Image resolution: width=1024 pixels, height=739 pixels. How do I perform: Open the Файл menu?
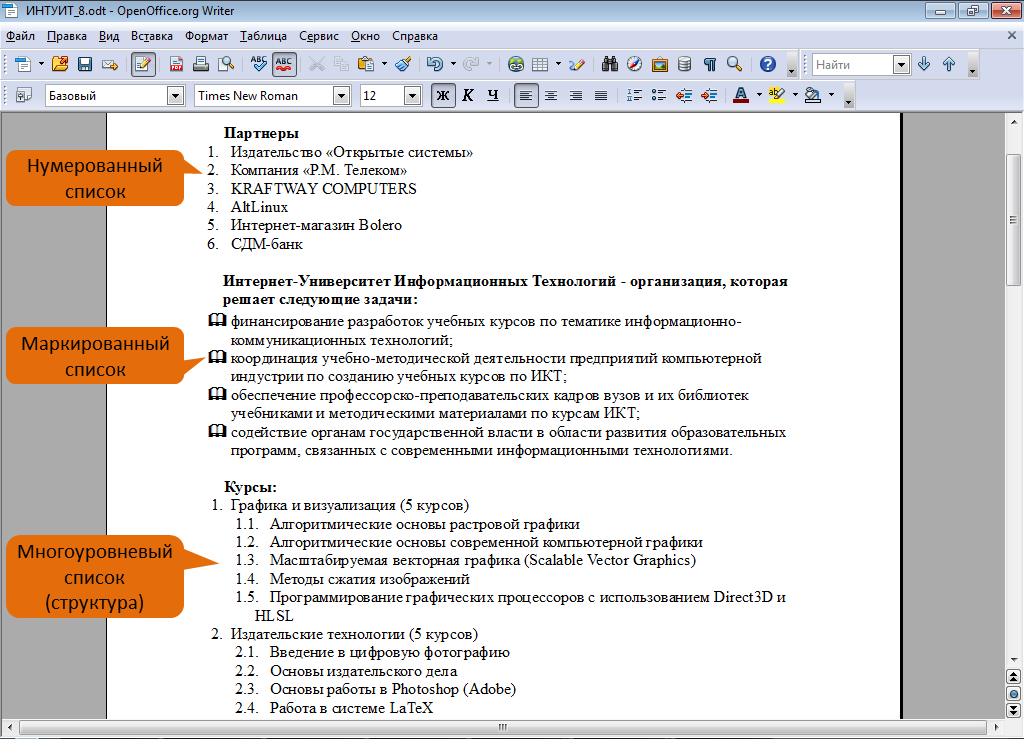(x=21, y=36)
